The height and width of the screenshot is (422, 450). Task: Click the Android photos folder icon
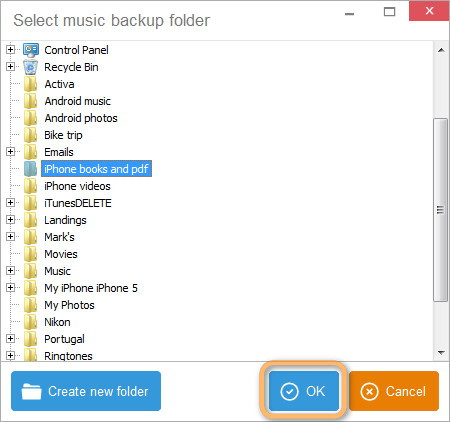click(31, 118)
